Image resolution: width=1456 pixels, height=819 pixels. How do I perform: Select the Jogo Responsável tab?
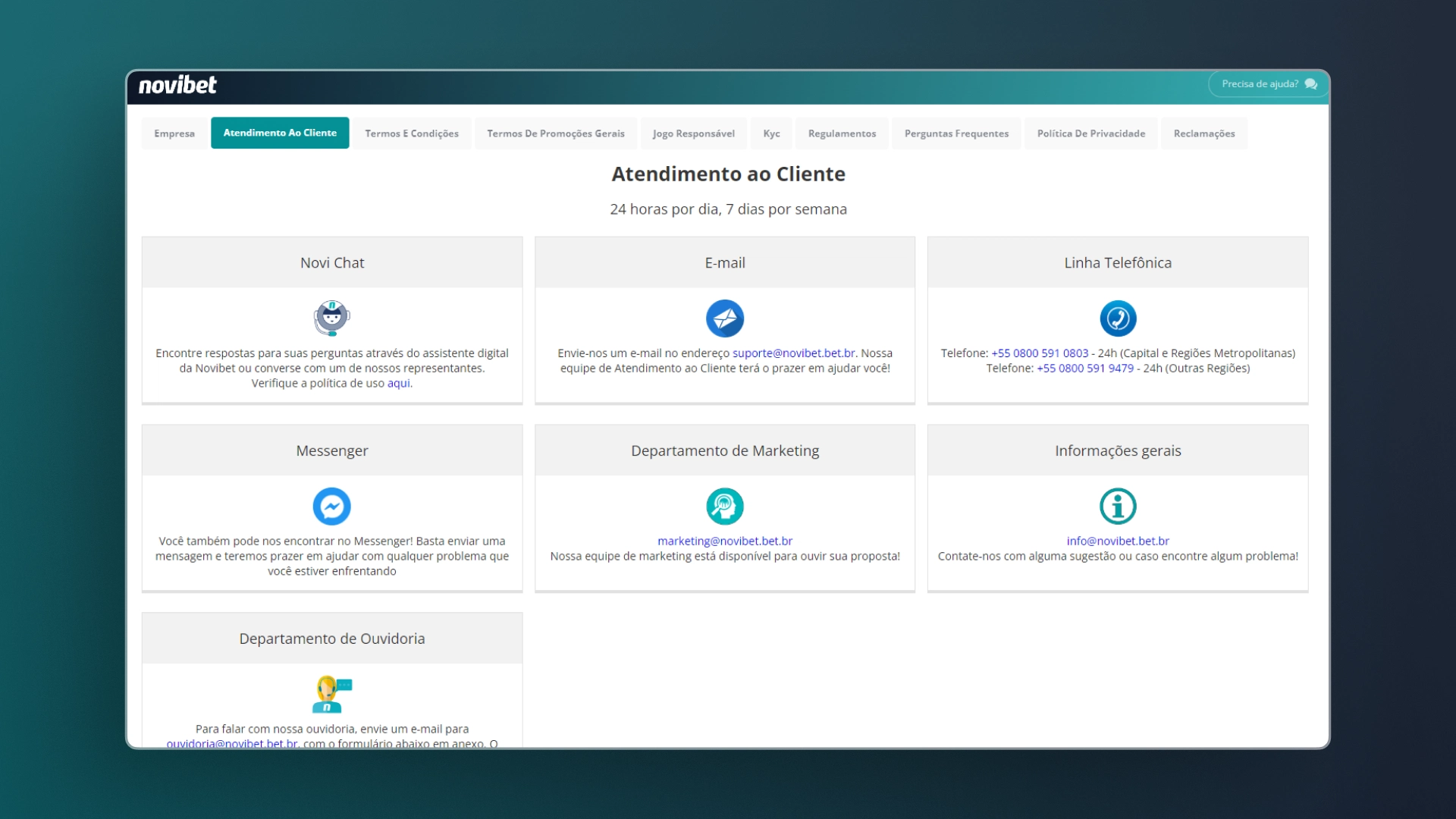click(693, 133)
